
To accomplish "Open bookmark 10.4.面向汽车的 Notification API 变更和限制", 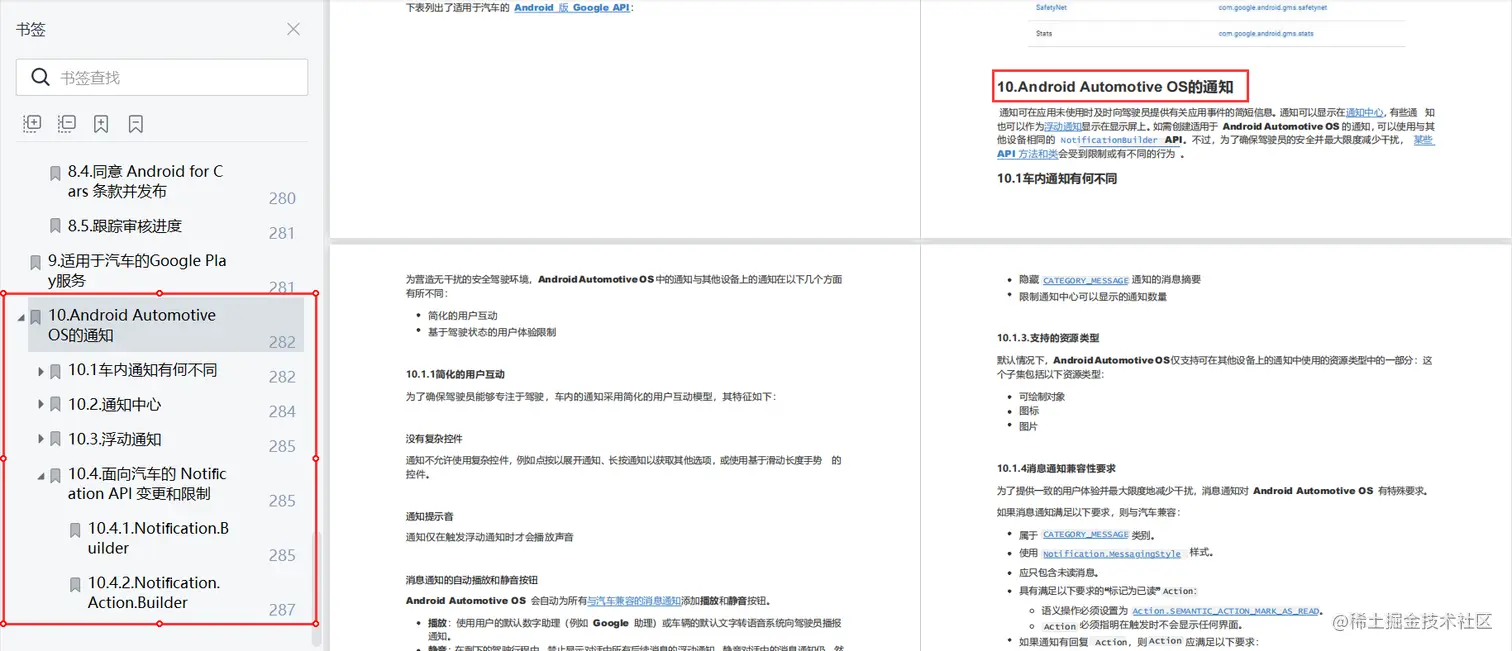I will pos(147,484).
